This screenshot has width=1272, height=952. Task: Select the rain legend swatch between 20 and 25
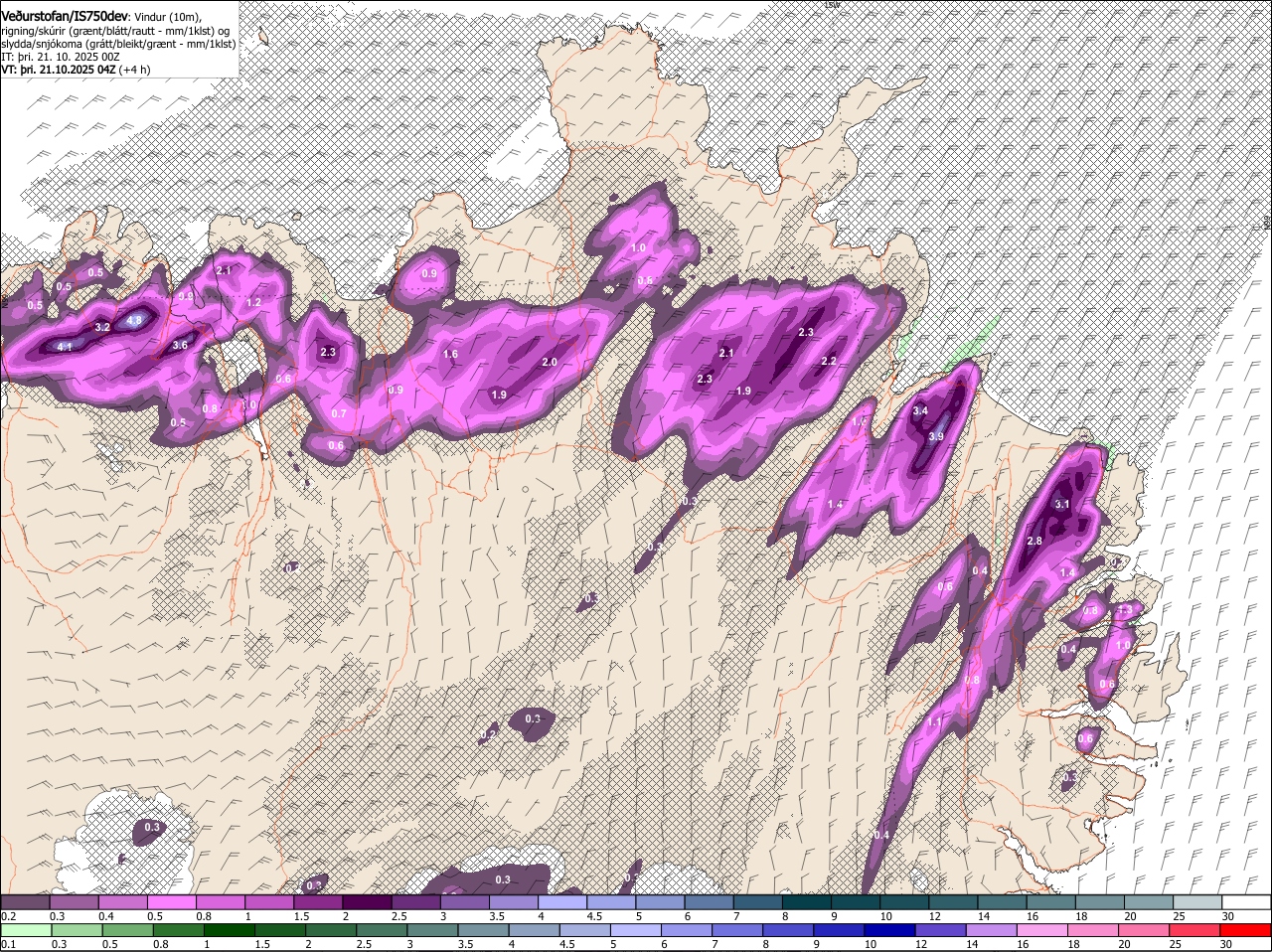(x=1145, y=930)
